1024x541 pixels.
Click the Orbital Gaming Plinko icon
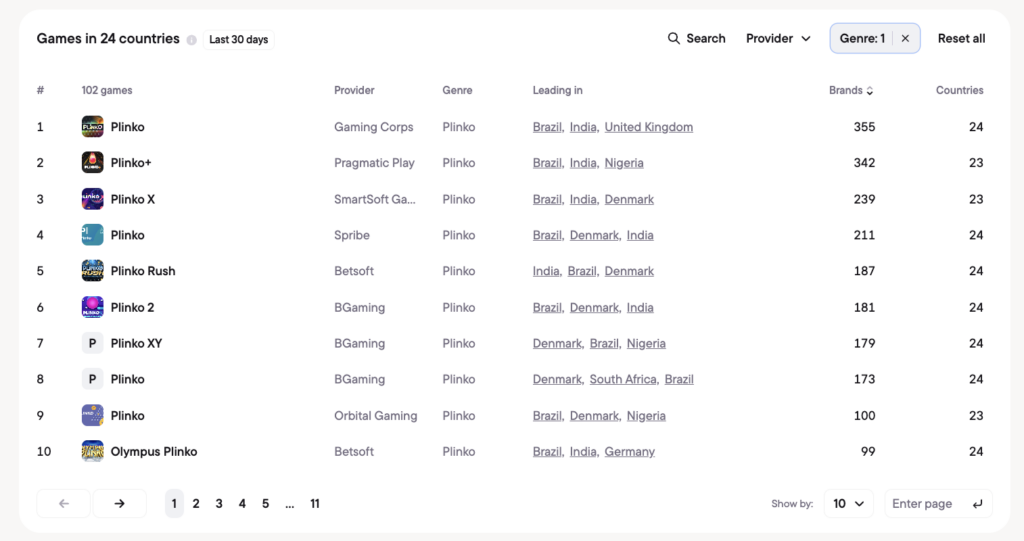pyautogui.click(x=92, y=415)
